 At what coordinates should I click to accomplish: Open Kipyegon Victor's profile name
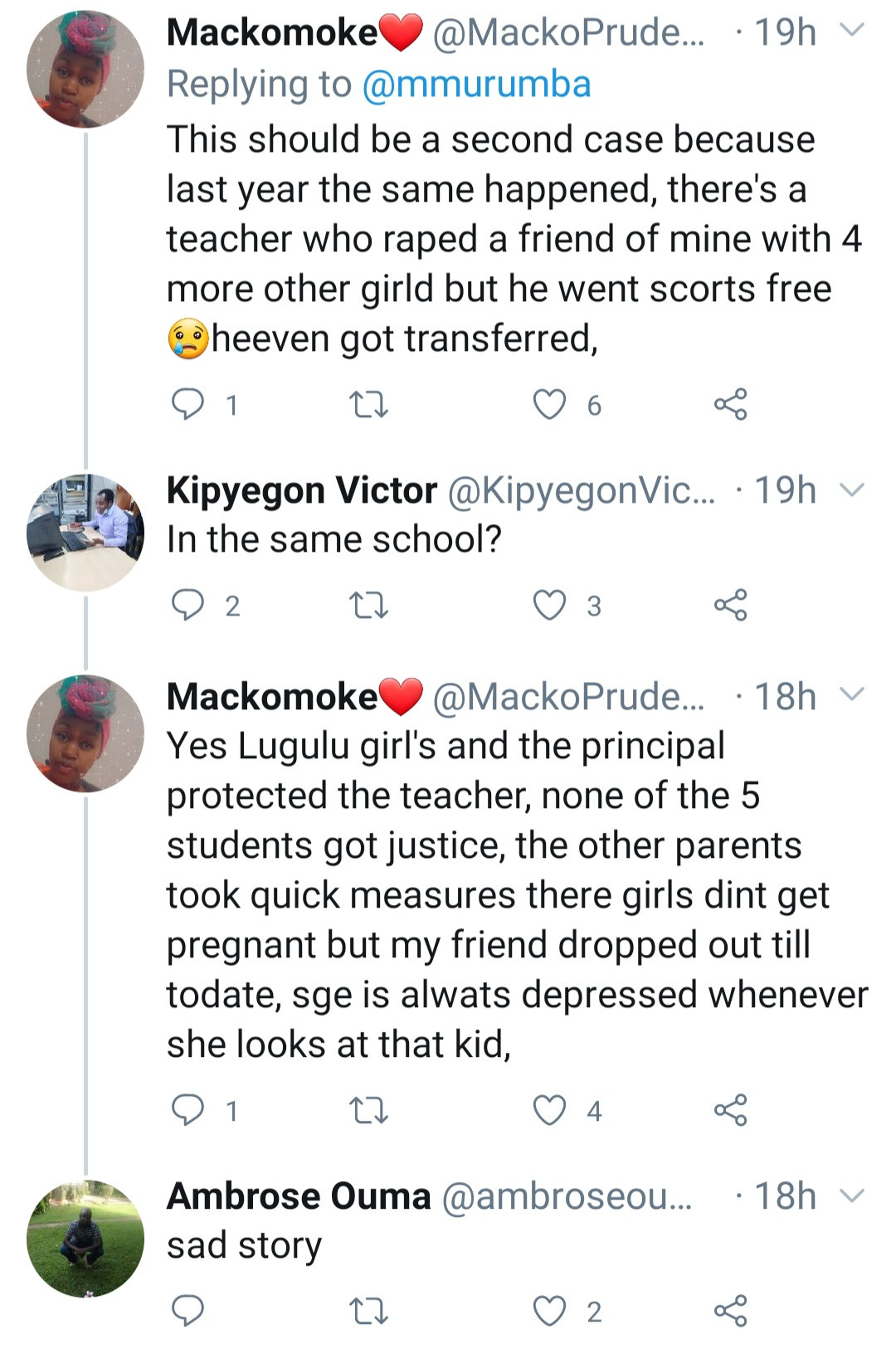302,490
